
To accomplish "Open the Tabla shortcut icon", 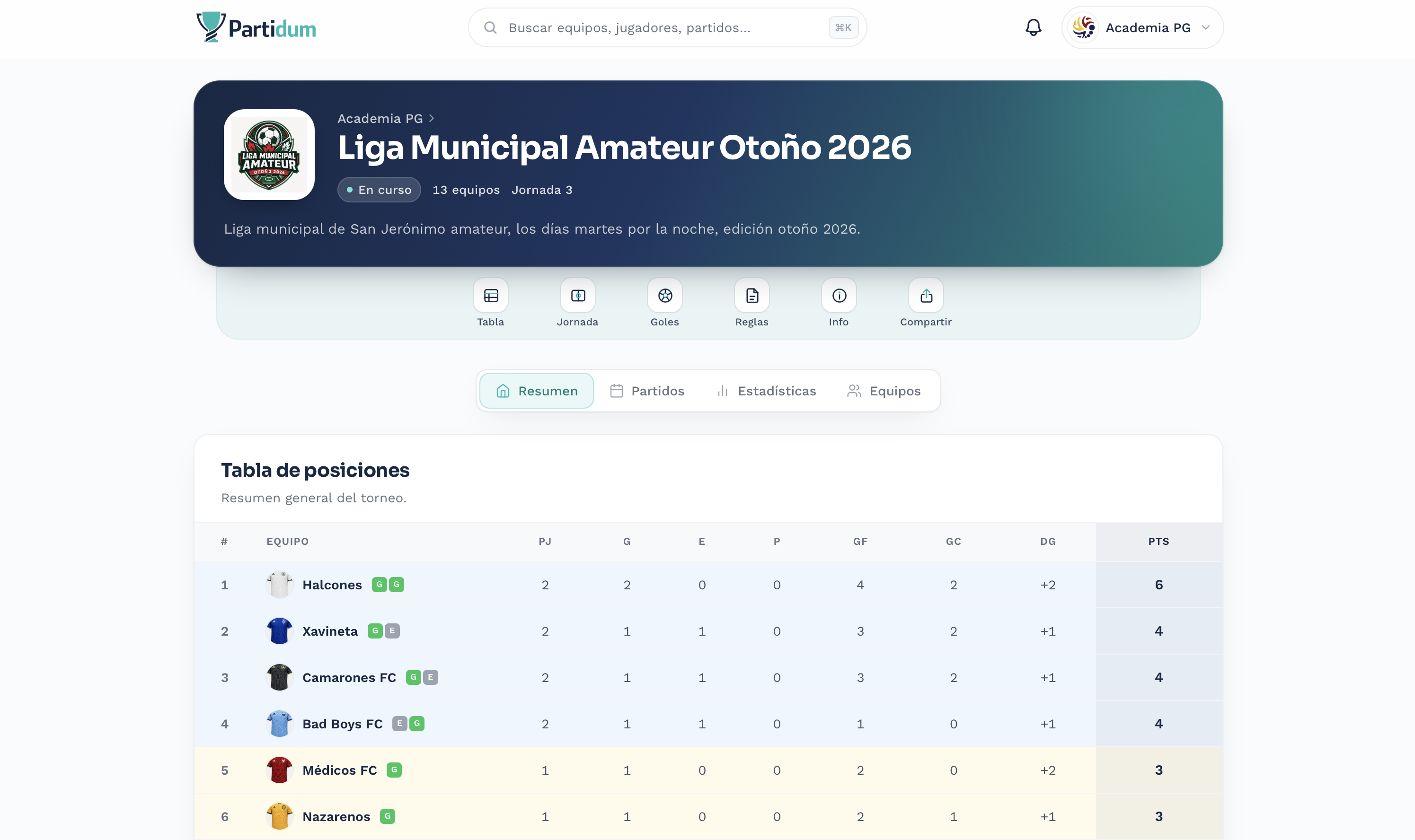I will tap(490, 296).
